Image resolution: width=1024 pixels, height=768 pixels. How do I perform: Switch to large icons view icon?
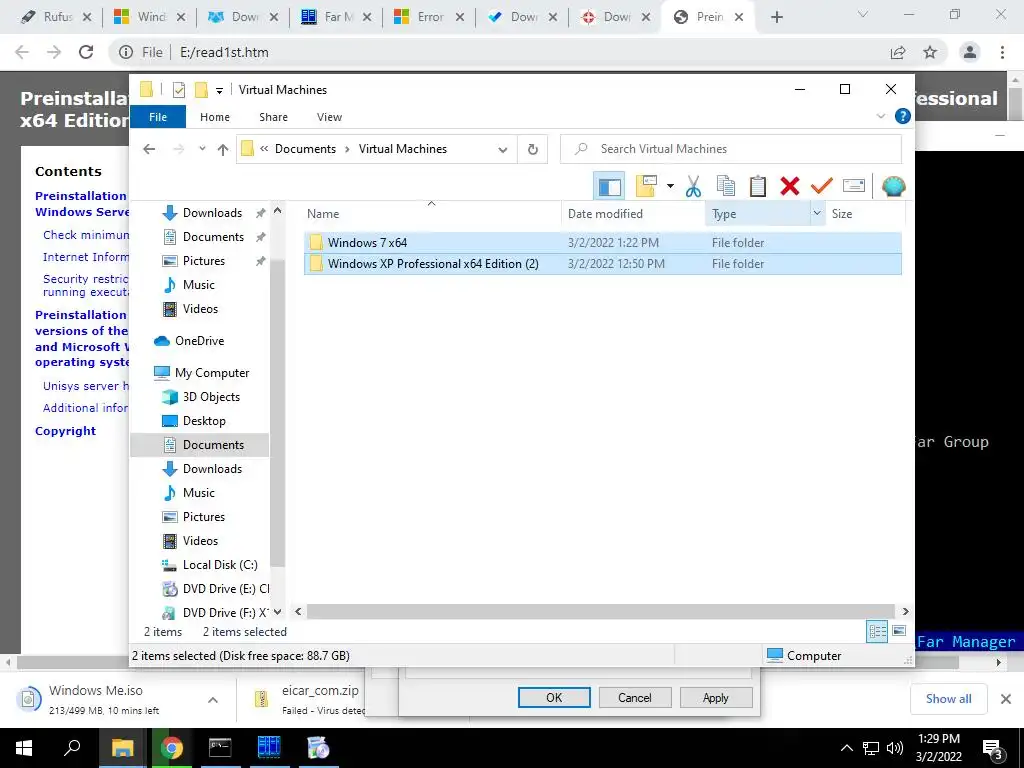[899, 631]
